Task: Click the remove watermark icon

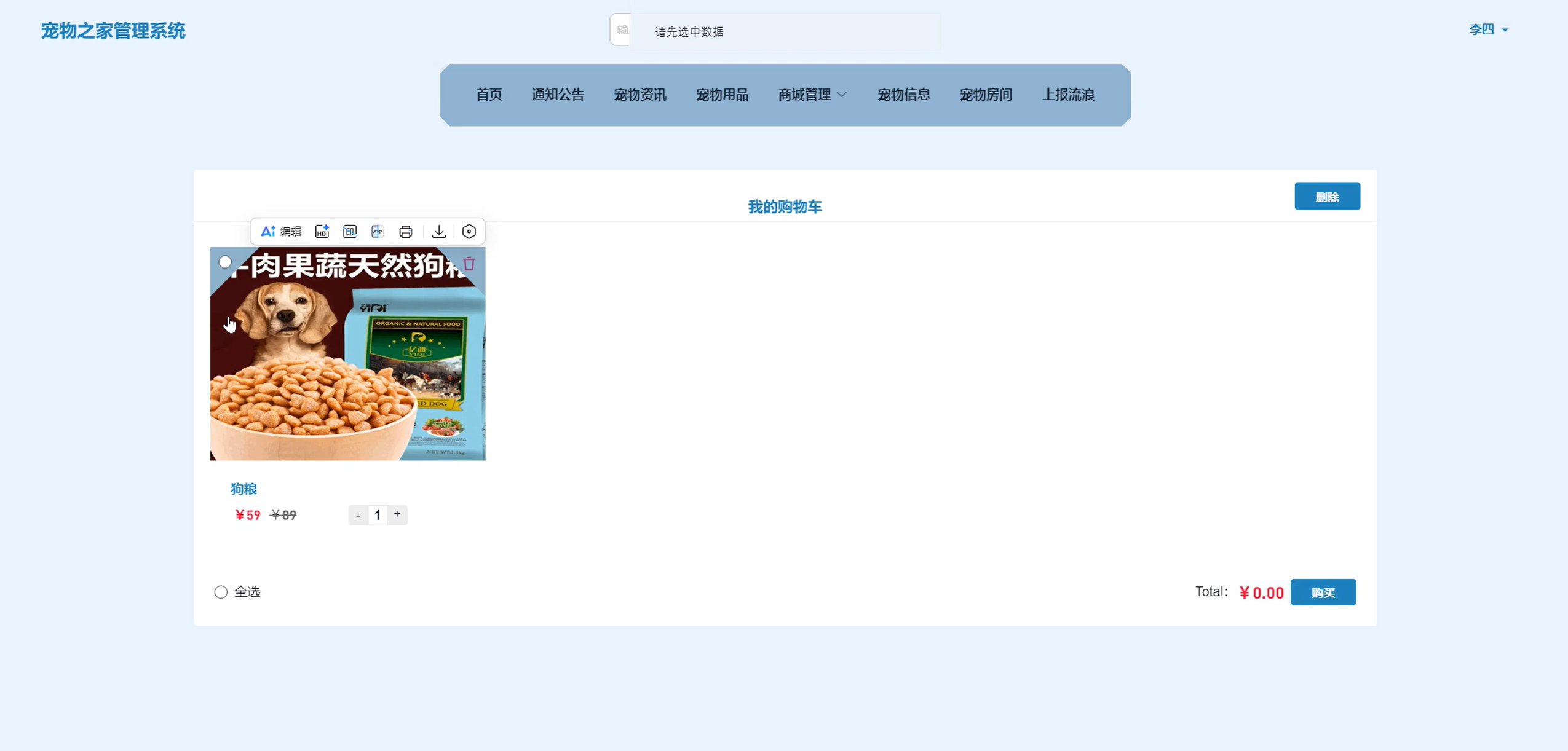Action: [350, 232]
